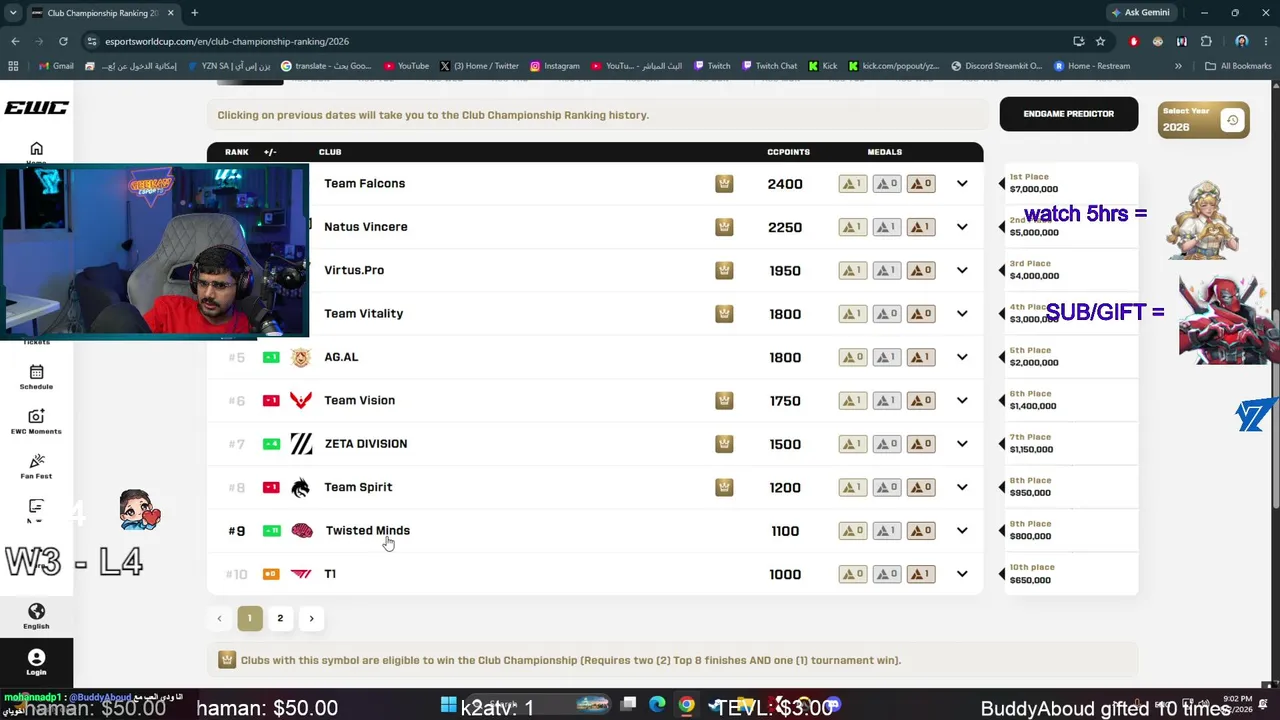Open the Schedule calendar icon in sidebar
The image size is (1280, 720).
click(x=36, y=372)
